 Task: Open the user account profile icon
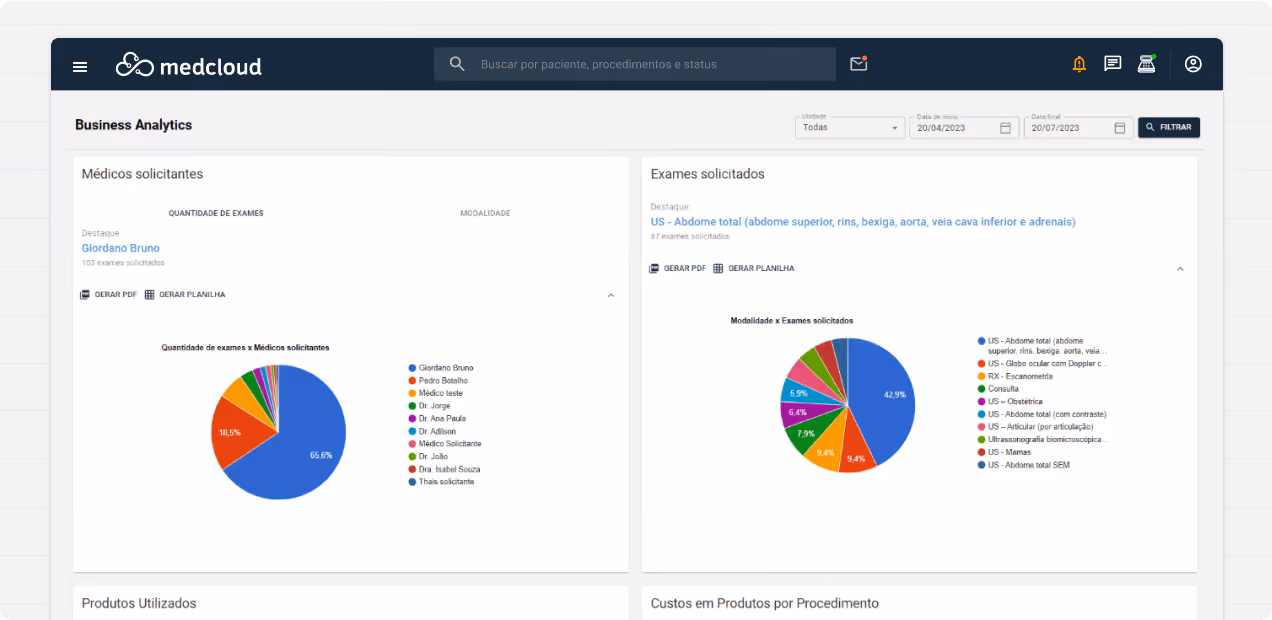point(1192,63)
